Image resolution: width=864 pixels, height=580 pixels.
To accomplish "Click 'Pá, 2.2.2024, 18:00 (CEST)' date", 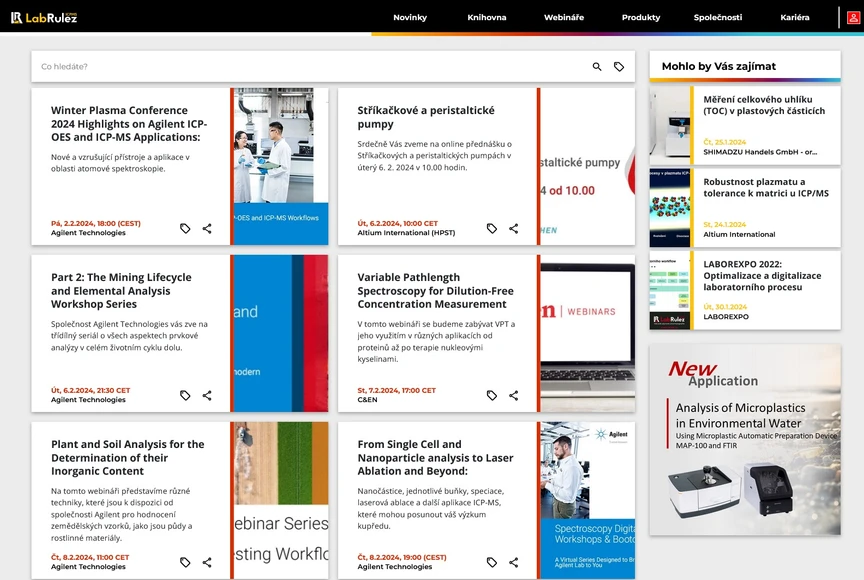I will [x=96, y=223].
